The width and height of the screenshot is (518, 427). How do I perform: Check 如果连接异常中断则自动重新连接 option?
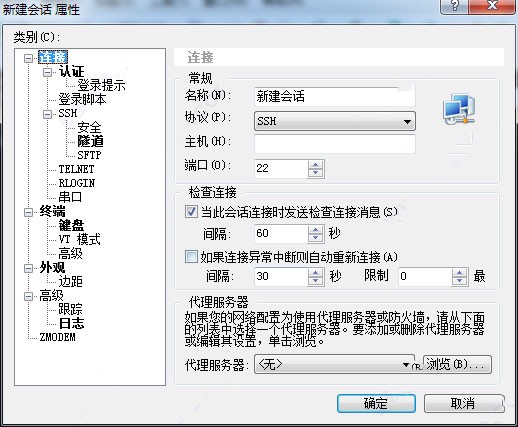coord(191,257)
